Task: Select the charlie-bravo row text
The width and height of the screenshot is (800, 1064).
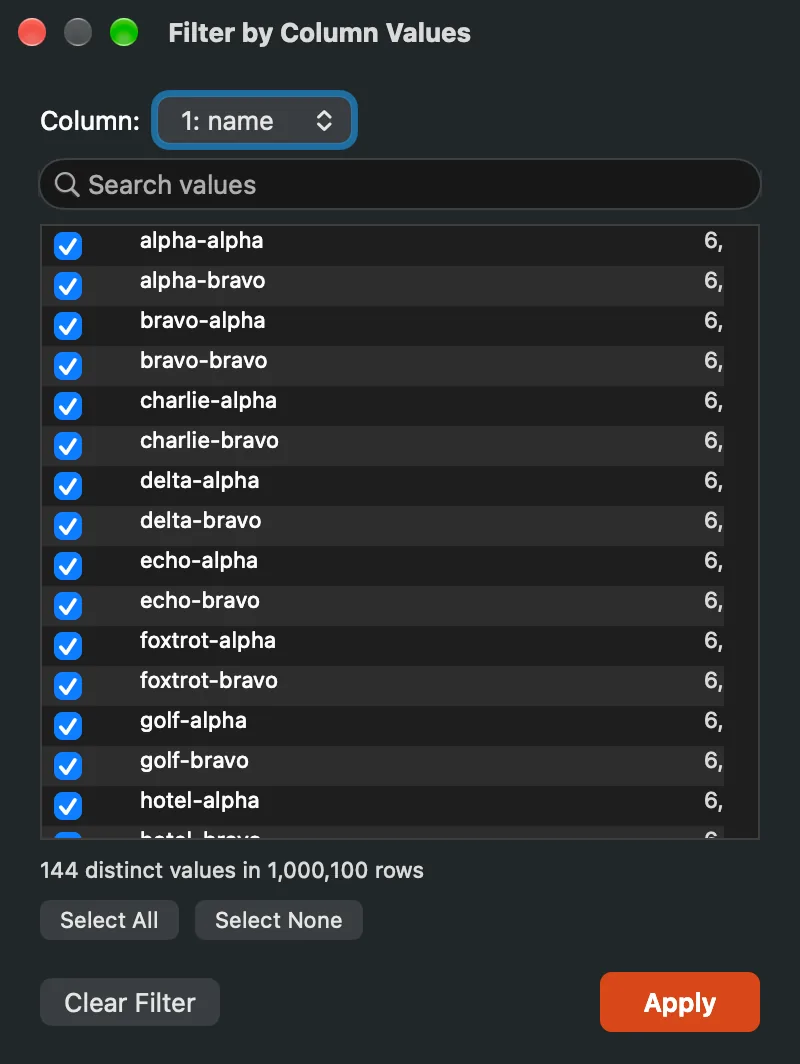Action: (209, 441)
